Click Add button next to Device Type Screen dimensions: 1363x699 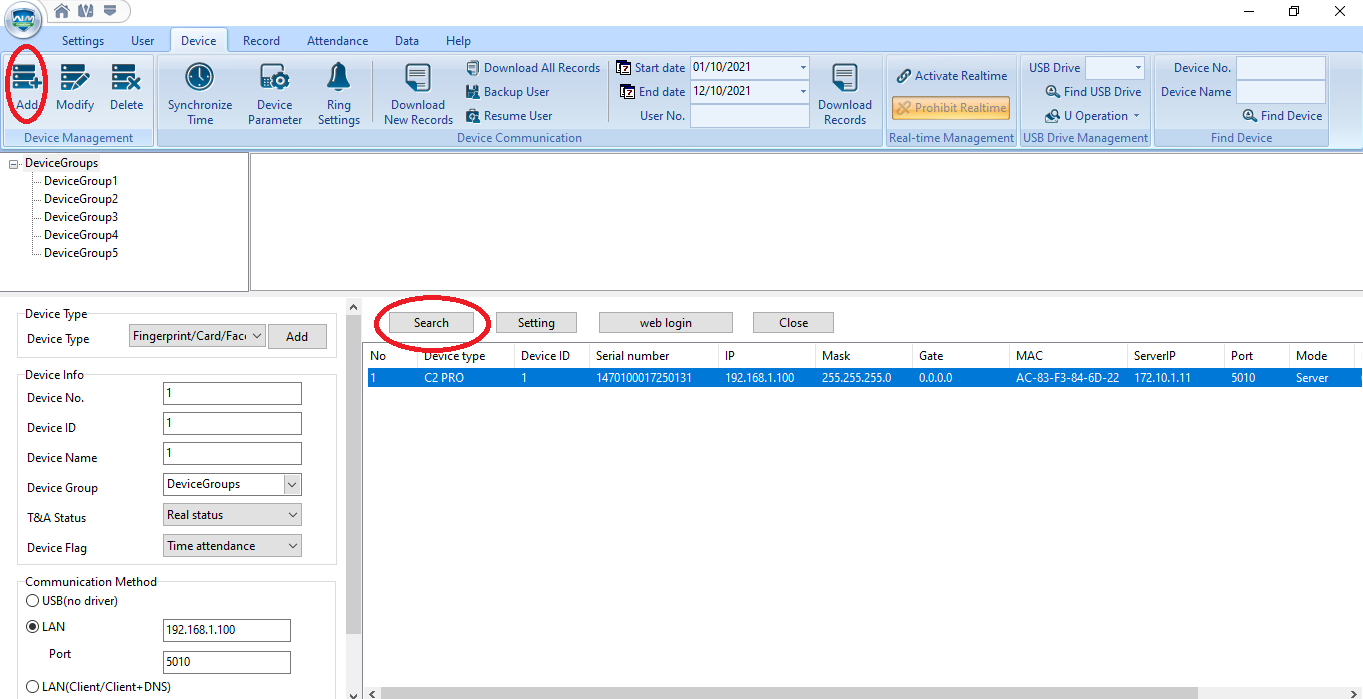tap(297, 337)
